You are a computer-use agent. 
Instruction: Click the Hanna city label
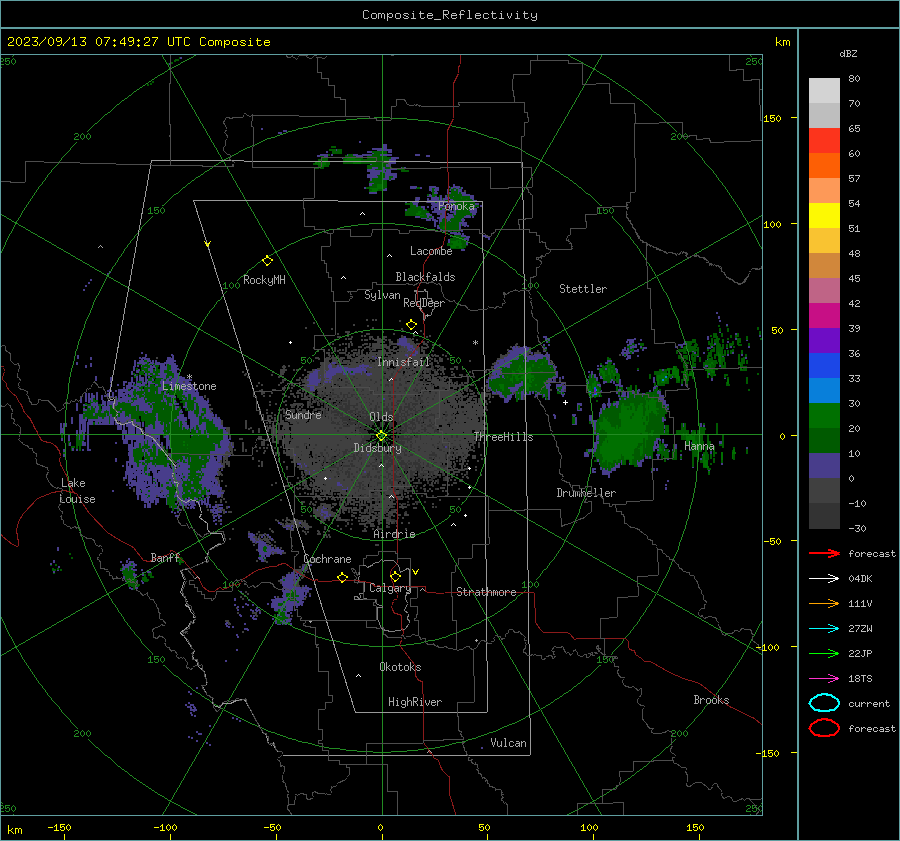(x=699, y=446)
